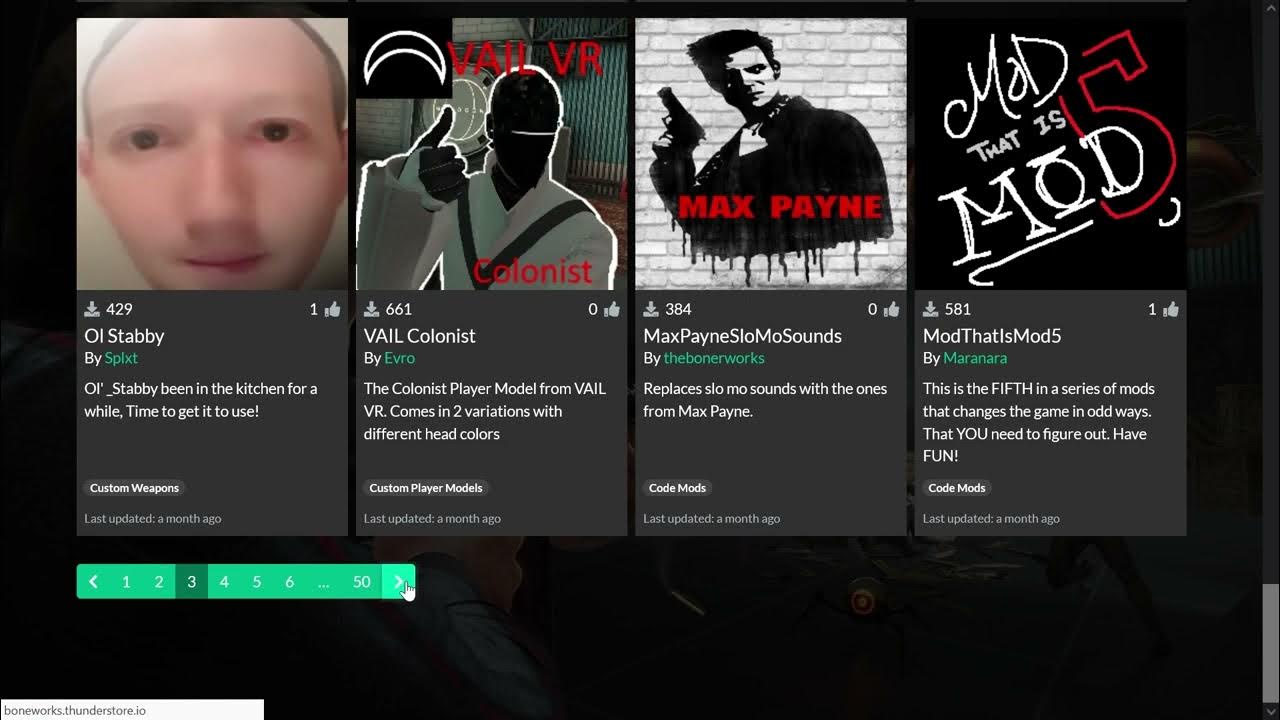The height and width of the screenshot is (720, 1280).
Task: Like MaxPayneSloMoSounds with the thumbs-up icon
Action: click(890, 309)
